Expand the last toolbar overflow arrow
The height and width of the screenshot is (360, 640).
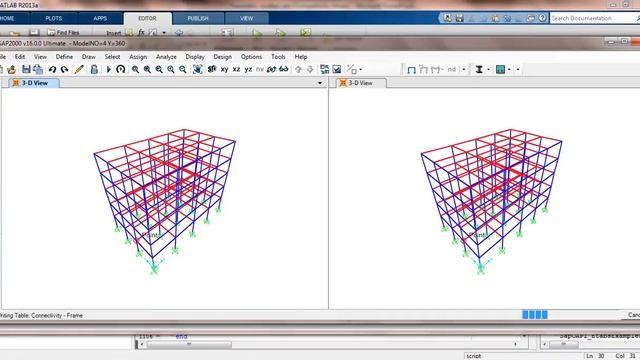518,70
